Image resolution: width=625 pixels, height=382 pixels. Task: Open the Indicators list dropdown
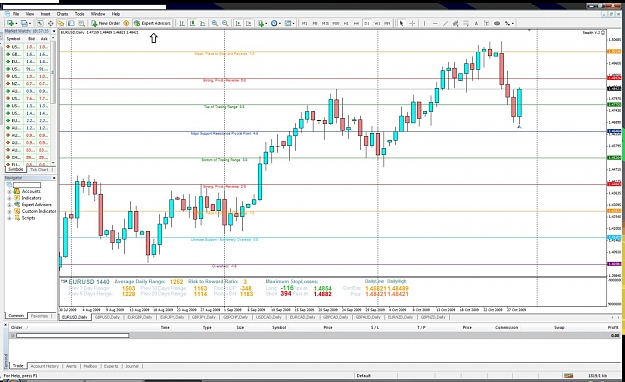pos(262,23)
